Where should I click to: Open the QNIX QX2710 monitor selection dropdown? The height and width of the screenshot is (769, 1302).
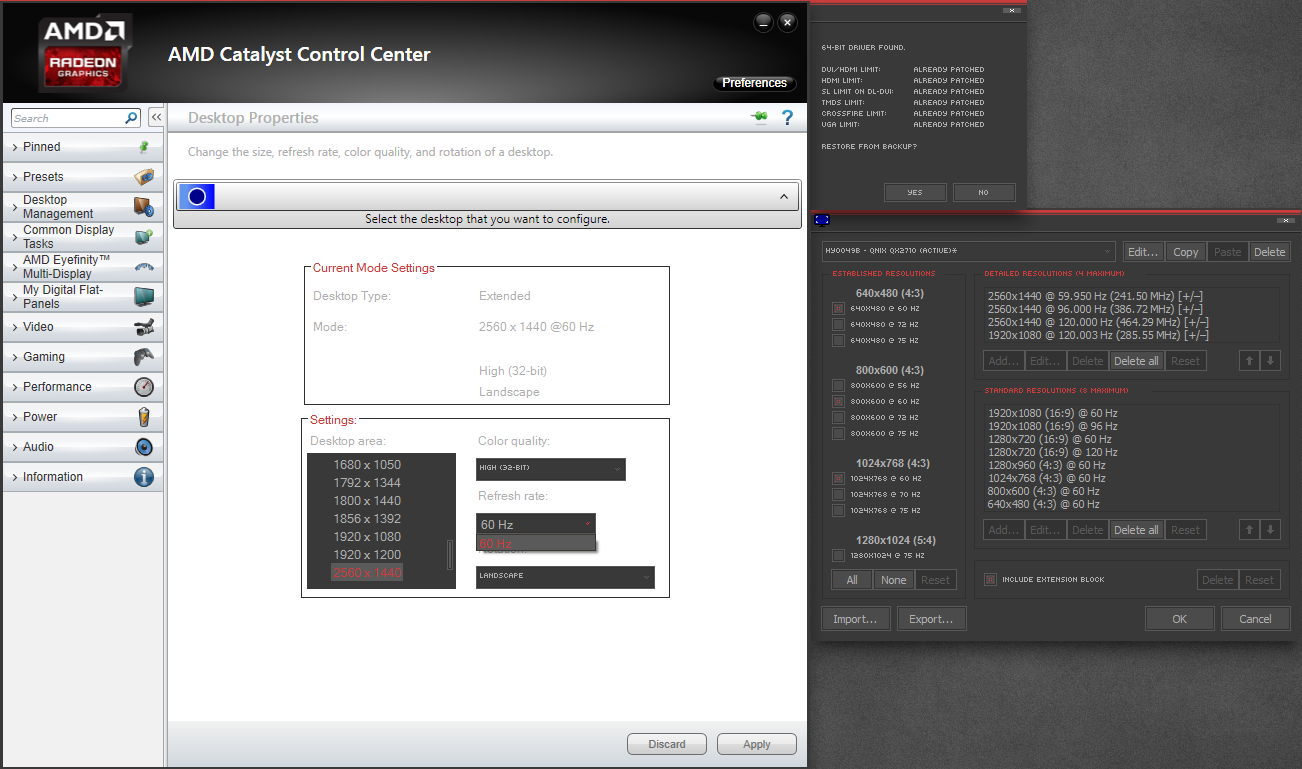[x=967, y=252]
